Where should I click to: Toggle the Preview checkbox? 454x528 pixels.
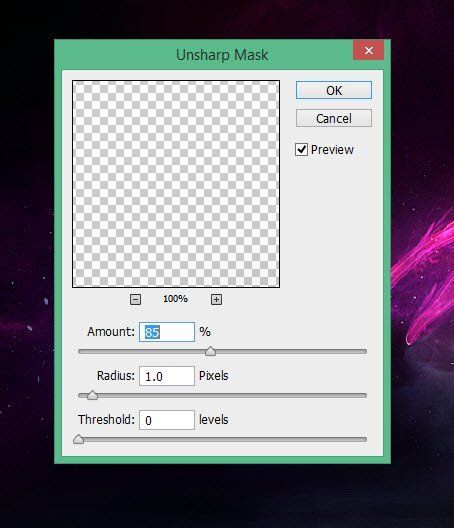click(301, 150)
